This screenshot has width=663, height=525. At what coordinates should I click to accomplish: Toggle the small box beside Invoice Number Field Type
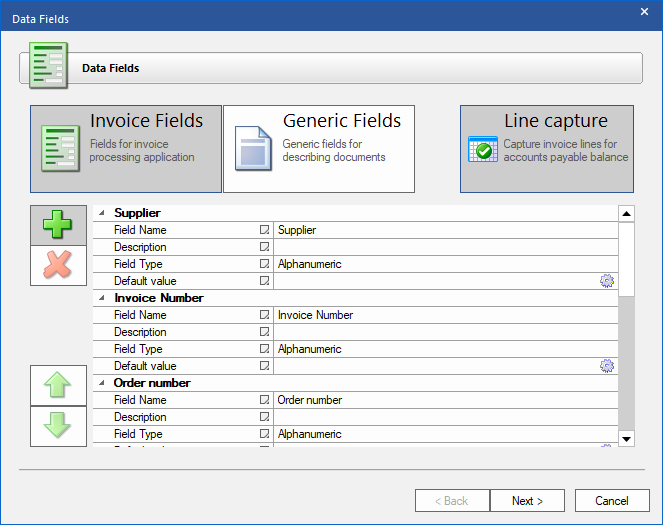265,349
